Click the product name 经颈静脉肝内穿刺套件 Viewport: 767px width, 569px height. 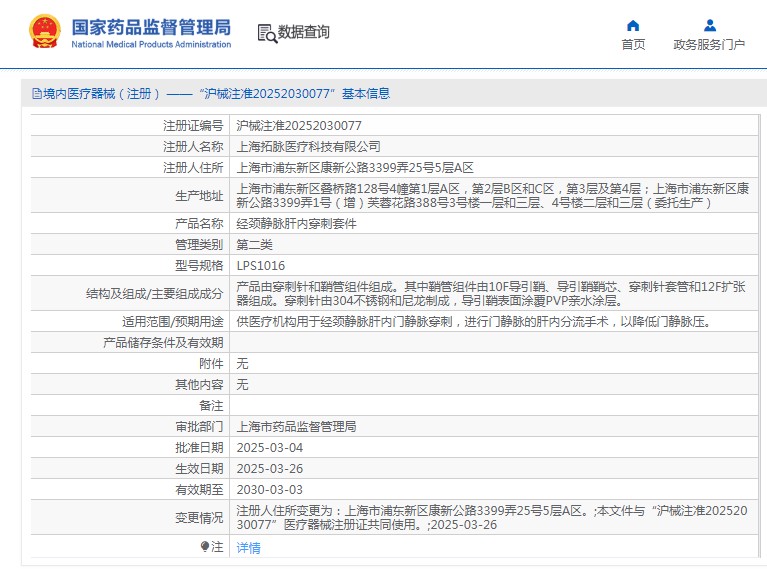click(x=296, y=223)
